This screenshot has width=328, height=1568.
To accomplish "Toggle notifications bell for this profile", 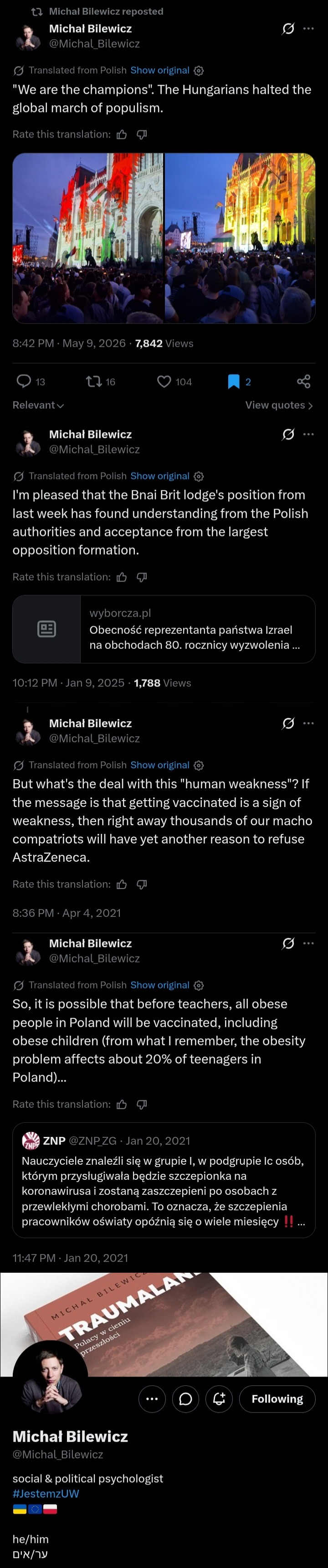I will pos(219,1399).
